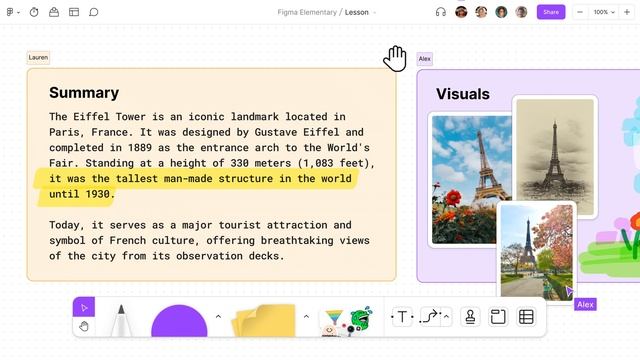Click the highlighted sentence about tallest structure
The width and height of the screenshot is (640, 360).
click(x=200, y=186)
